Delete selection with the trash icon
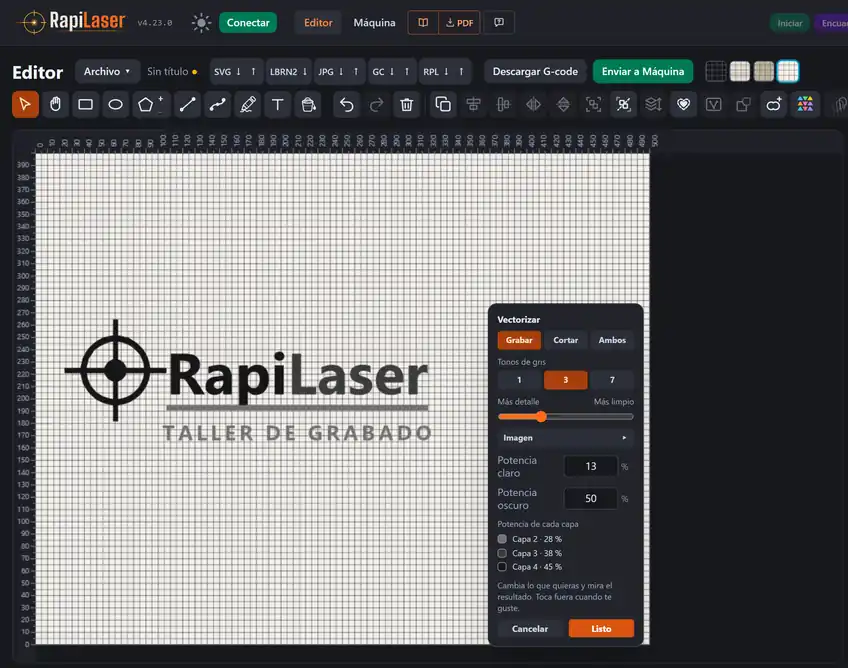 pos(407,104)
